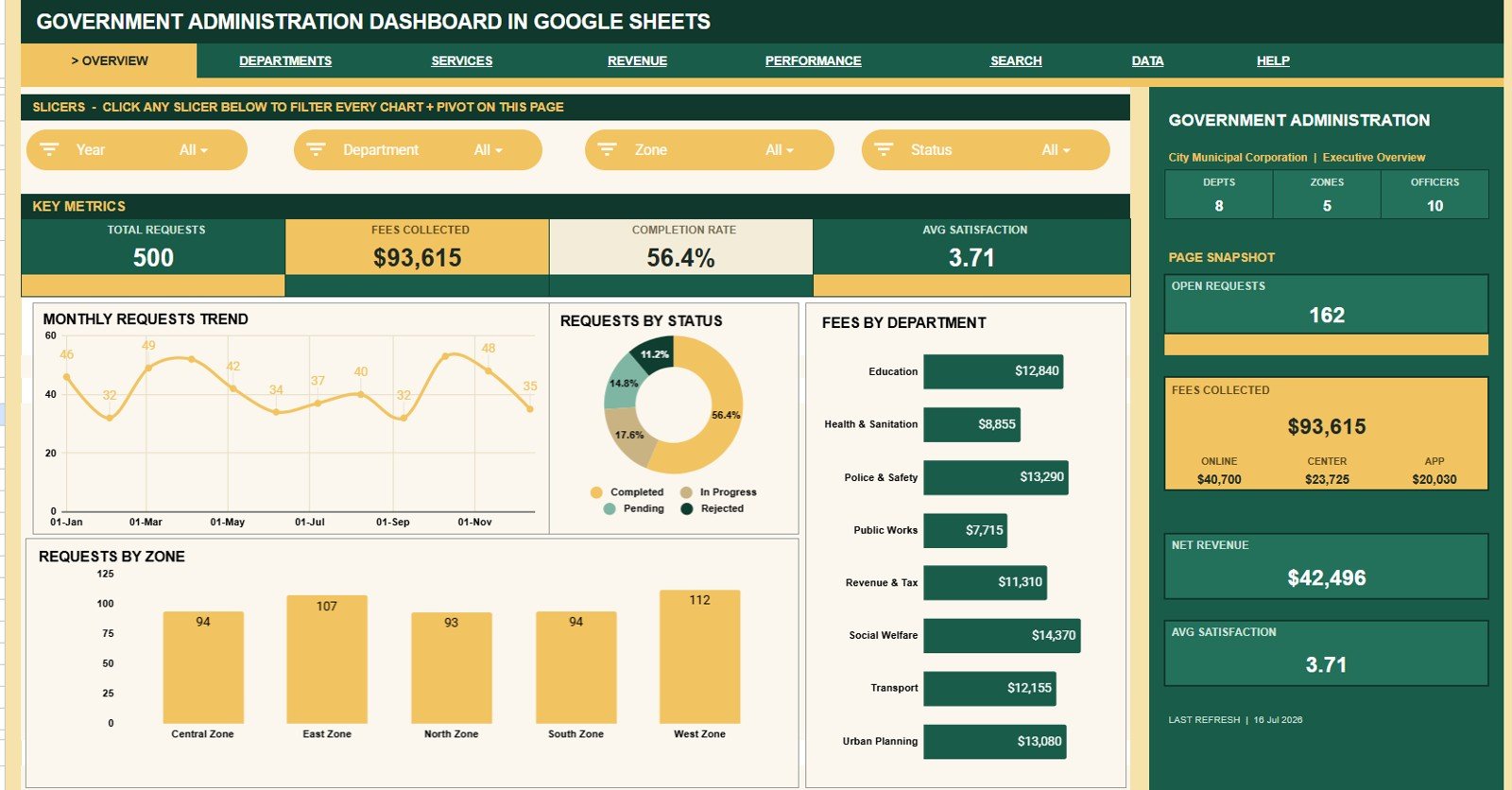
Task: Click the DEPTS 8 cell
Action: pyautogui.click(x=1219, y=195)
